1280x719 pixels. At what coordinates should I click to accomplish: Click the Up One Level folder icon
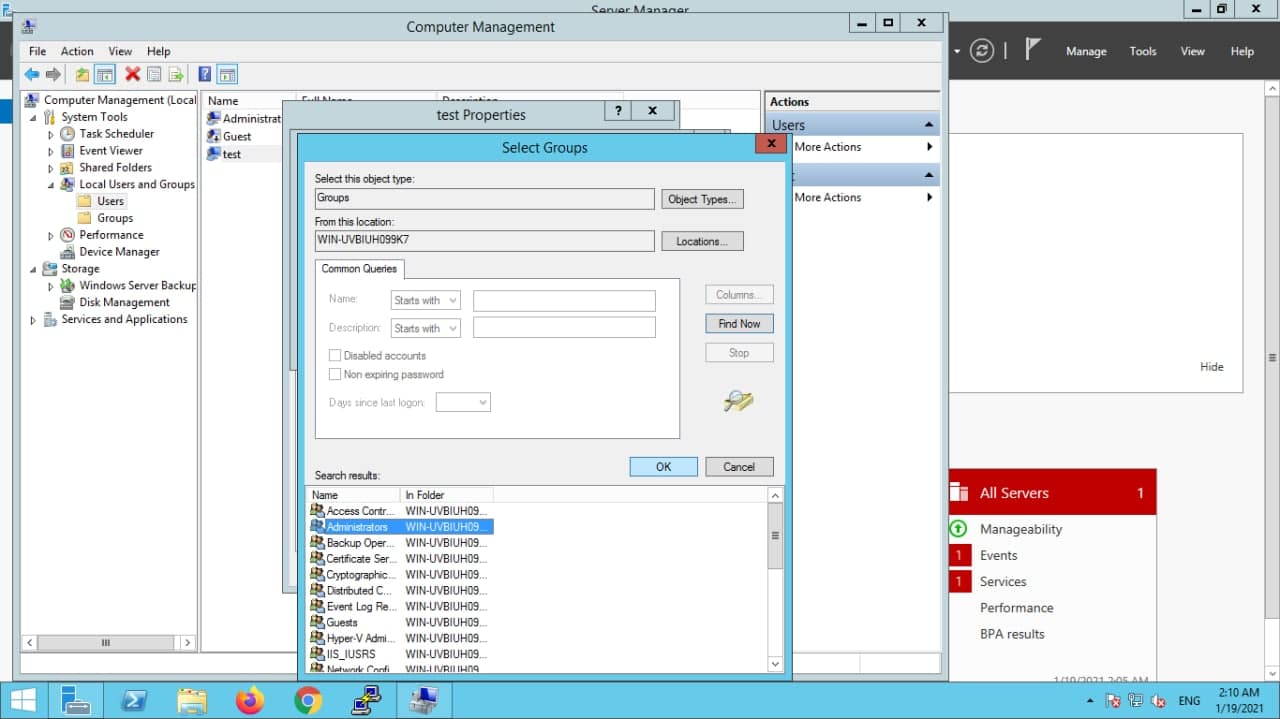[82, 74]
